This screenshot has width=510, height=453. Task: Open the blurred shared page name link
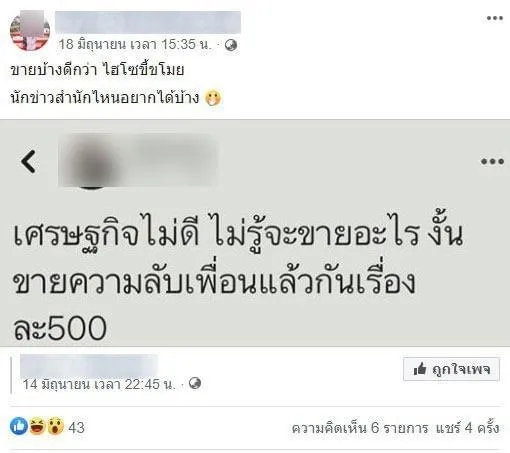(x=89, y=366)
